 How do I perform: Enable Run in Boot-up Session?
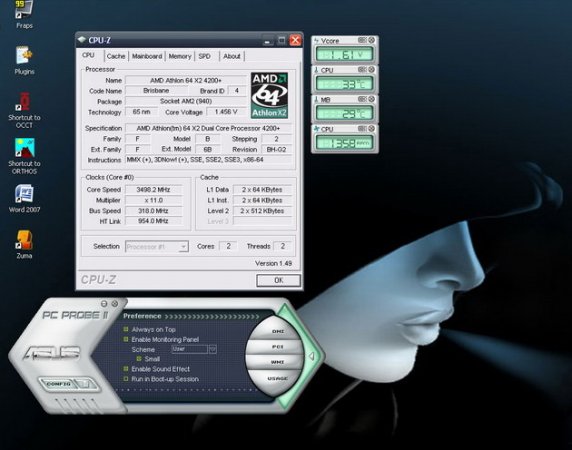[126, 379]
